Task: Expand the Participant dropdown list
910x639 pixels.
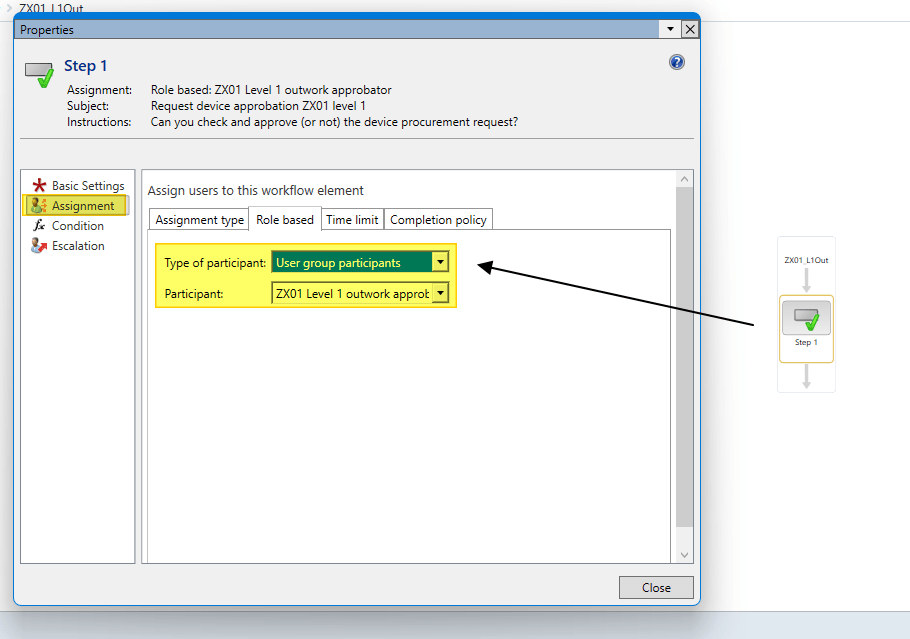Action: click(440, 294)
